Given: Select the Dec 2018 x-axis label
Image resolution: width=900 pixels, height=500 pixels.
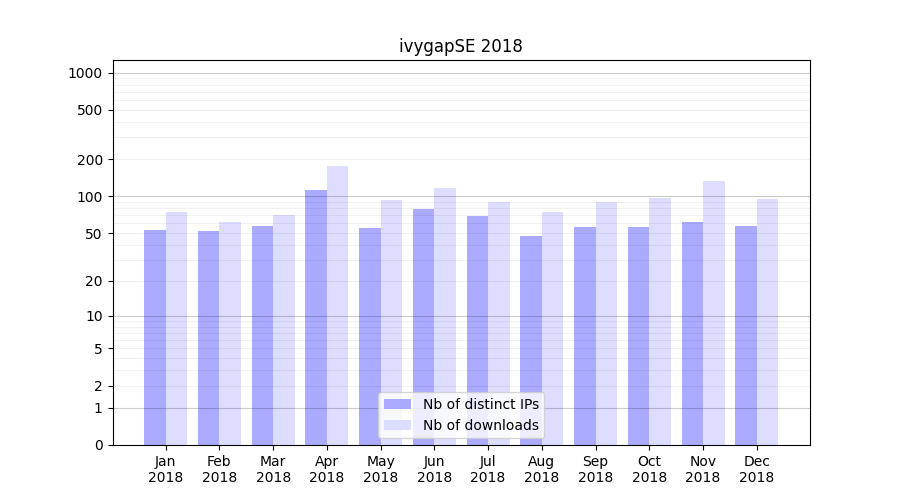Looking at the screenshot, I should point(756,469).
